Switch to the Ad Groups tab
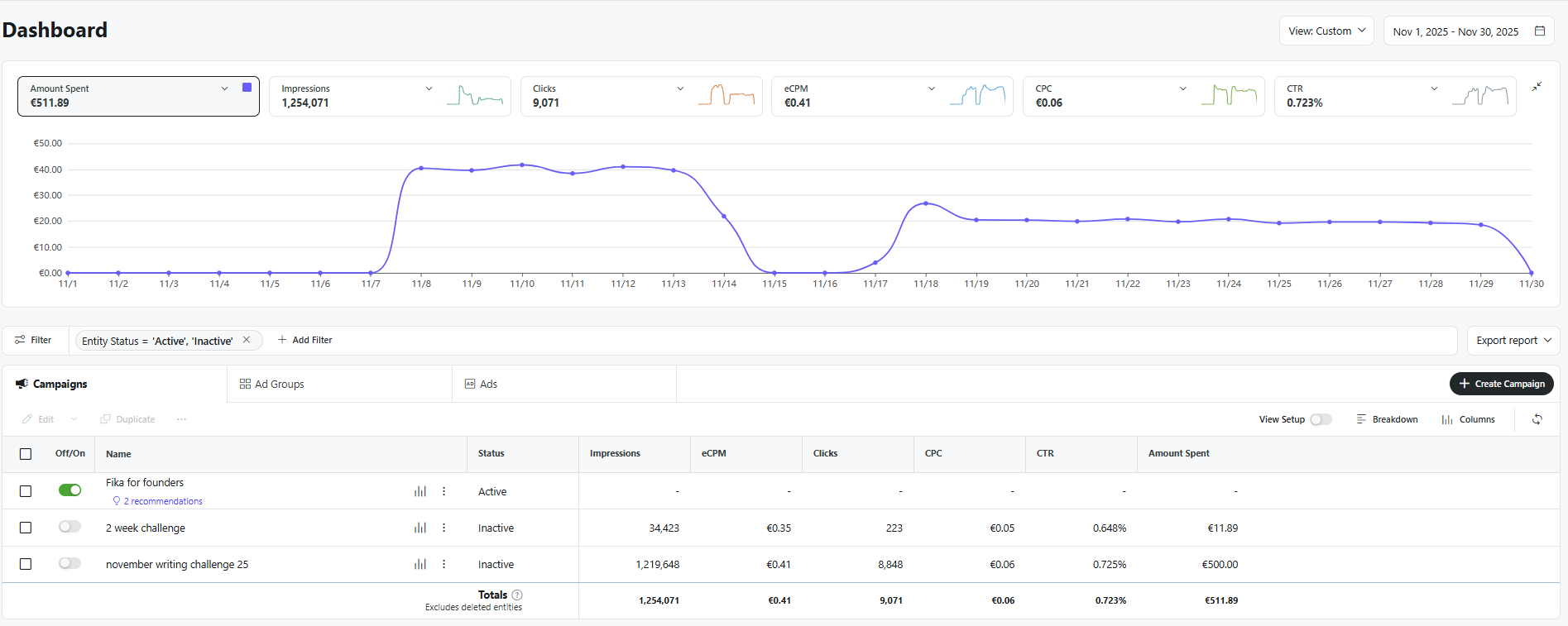Screen dimensions: 1568x626 tap(272, 385)
